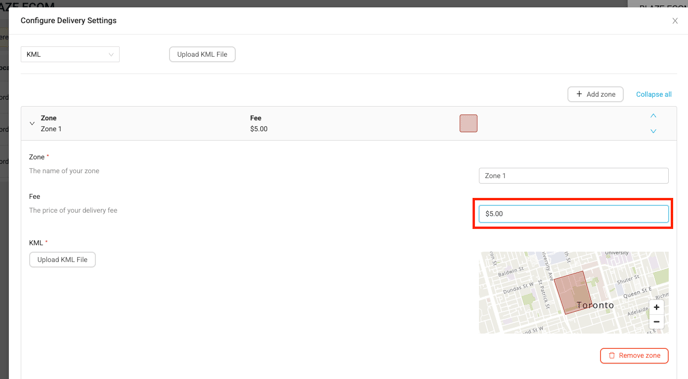Focus the Zone name input field
The height and width of the screenshot is (379, 688).
(573, 175)
